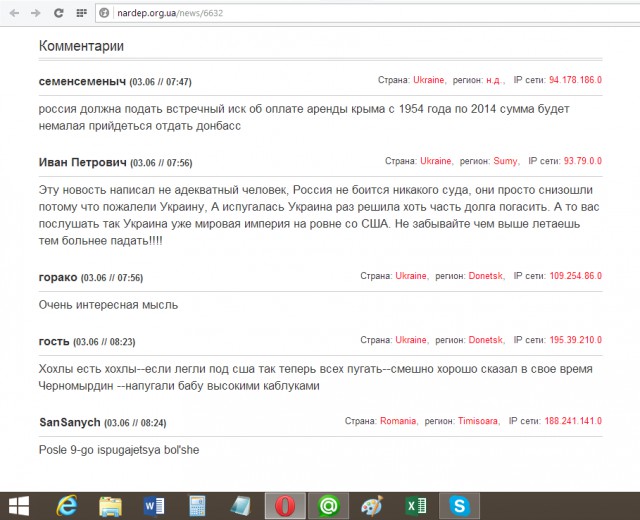The height and width of the screenshot is (520, 640).
Task: Click IP address 188.241.141.0
Action: click(x=573, y=421)
